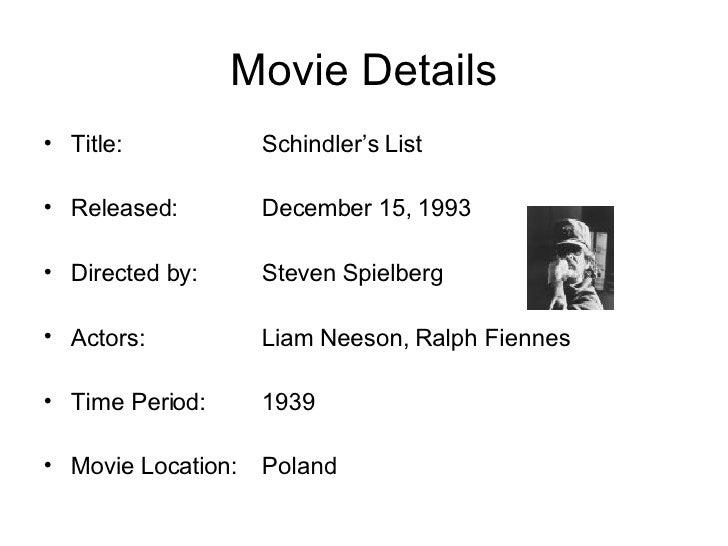Viewport: 728px width, 546px height.
Task: Click the Time Period: label
Action: 138,402
